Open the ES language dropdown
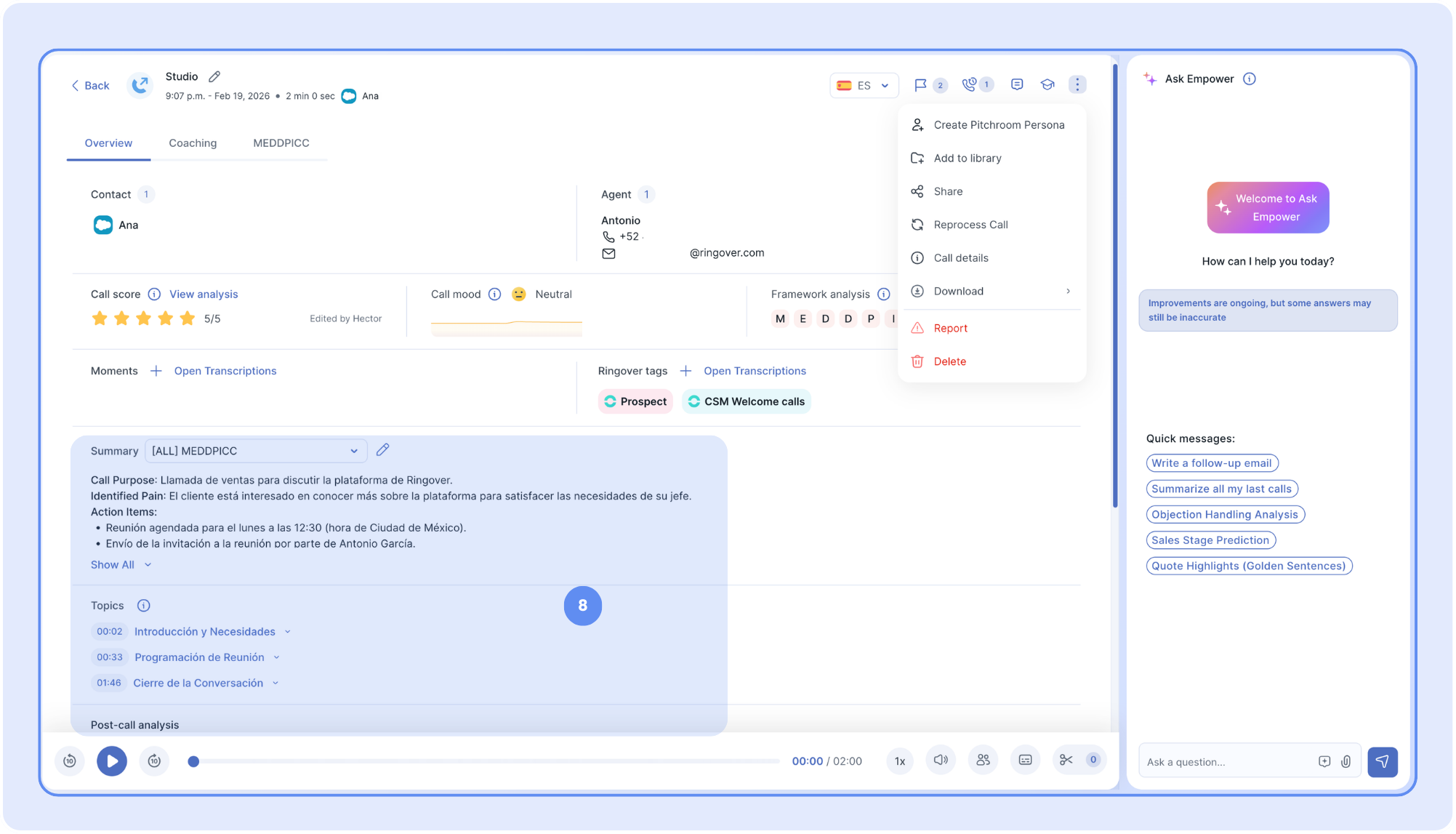Viewport: 1456px width, 834px height. [864, 85]
